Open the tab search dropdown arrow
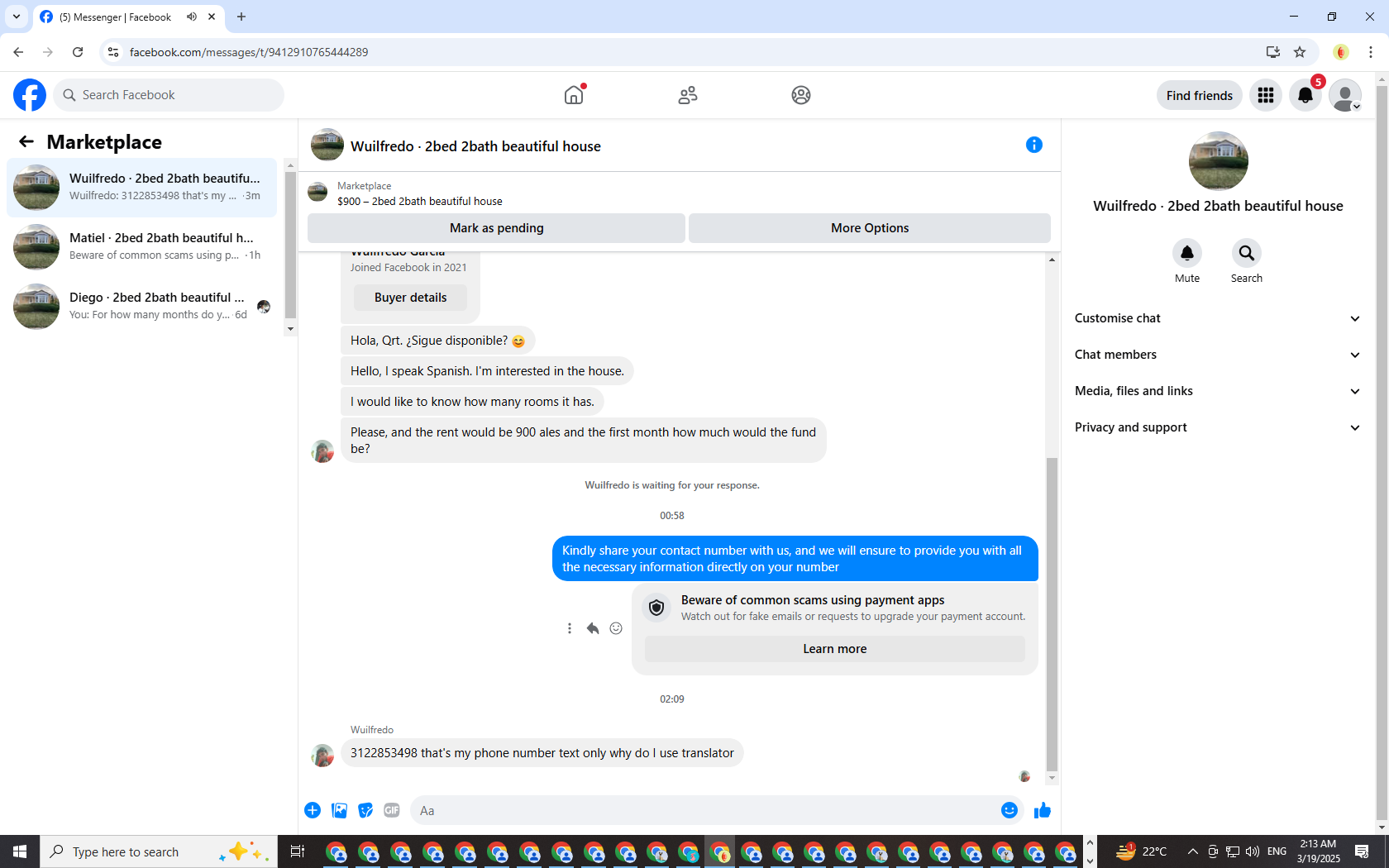This screenshot has width=1389, height=868. tap(17, 17)
